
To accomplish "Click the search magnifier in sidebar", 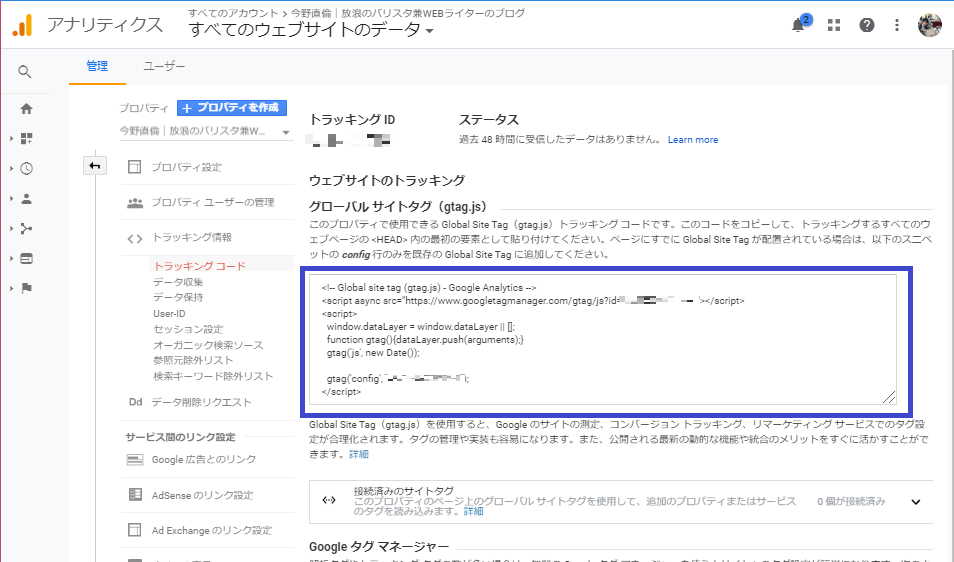I will click(25, 72).
